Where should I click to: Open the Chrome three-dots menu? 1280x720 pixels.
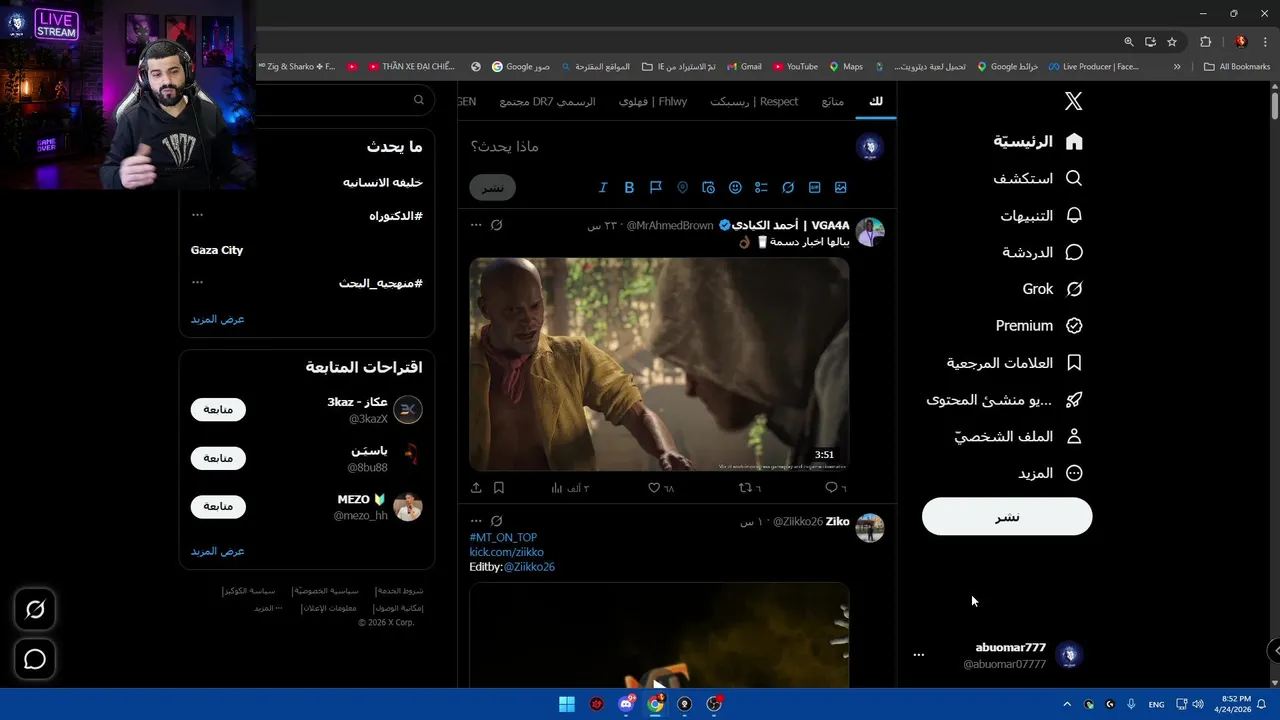tap(1266, 42)
